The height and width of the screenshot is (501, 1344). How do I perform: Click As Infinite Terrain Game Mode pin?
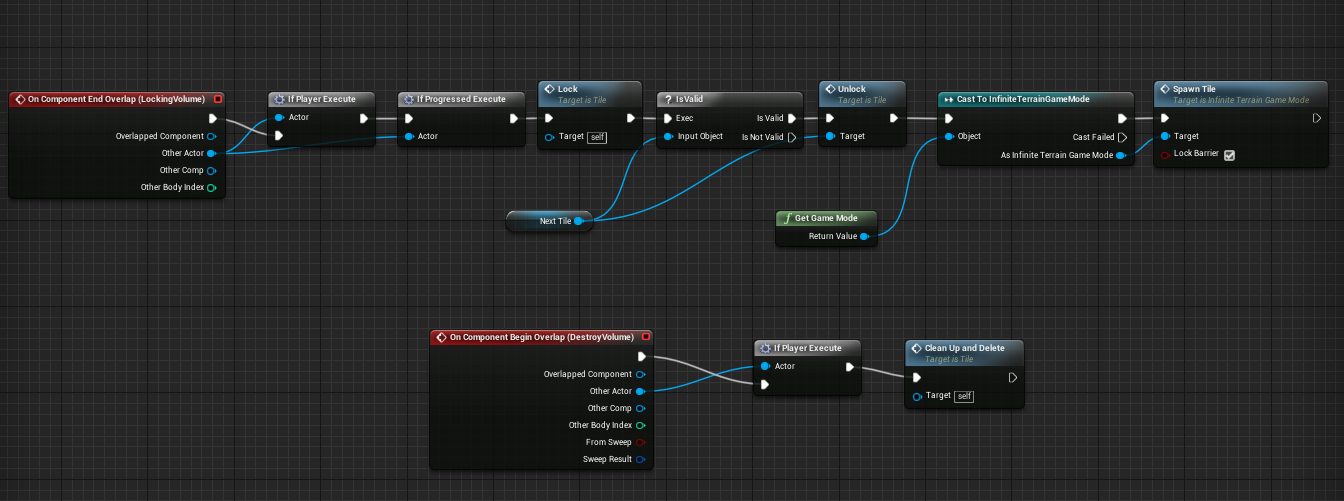[1121, 155]
